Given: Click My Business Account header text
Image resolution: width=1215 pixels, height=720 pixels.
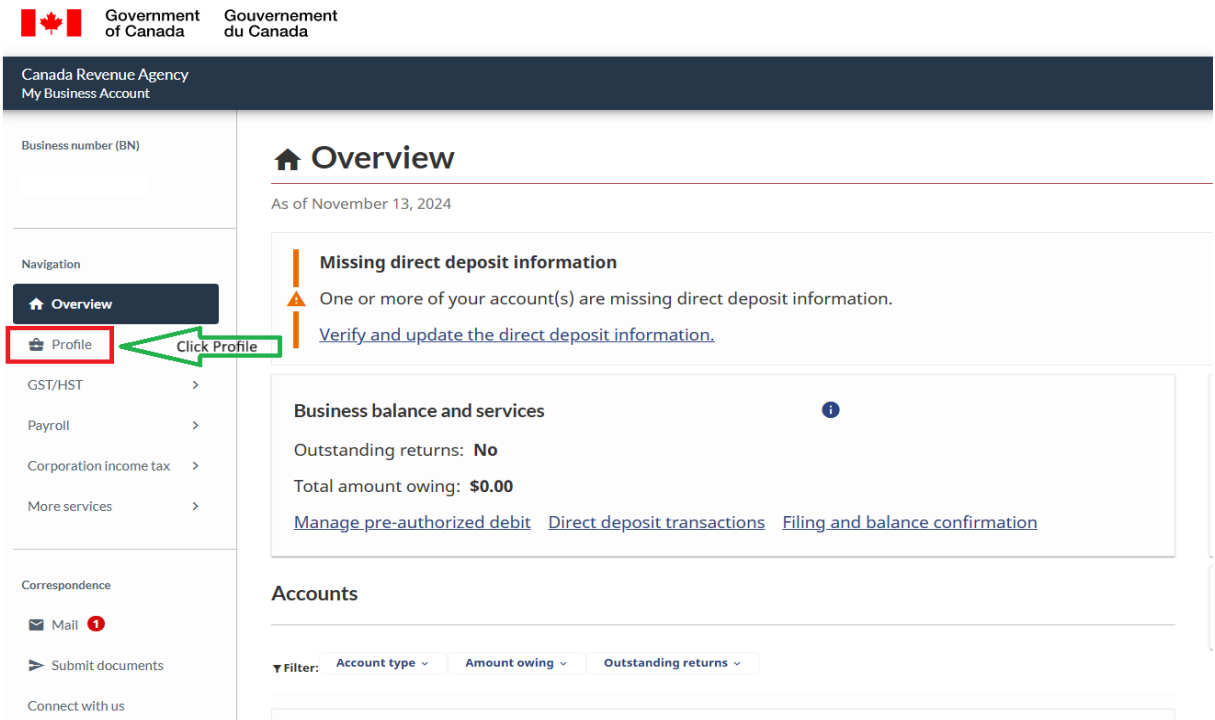Looking at the screenshot, I should click(86, 93).
